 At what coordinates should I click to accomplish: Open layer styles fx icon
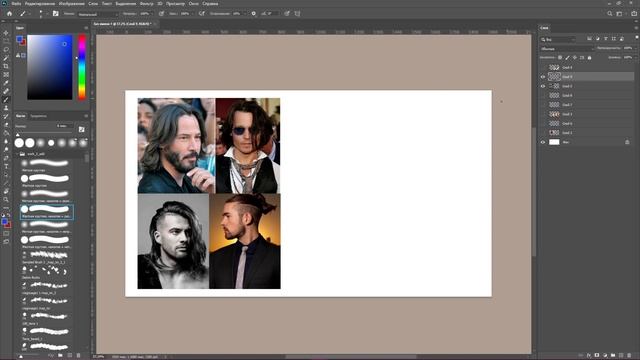click(589, 356)
